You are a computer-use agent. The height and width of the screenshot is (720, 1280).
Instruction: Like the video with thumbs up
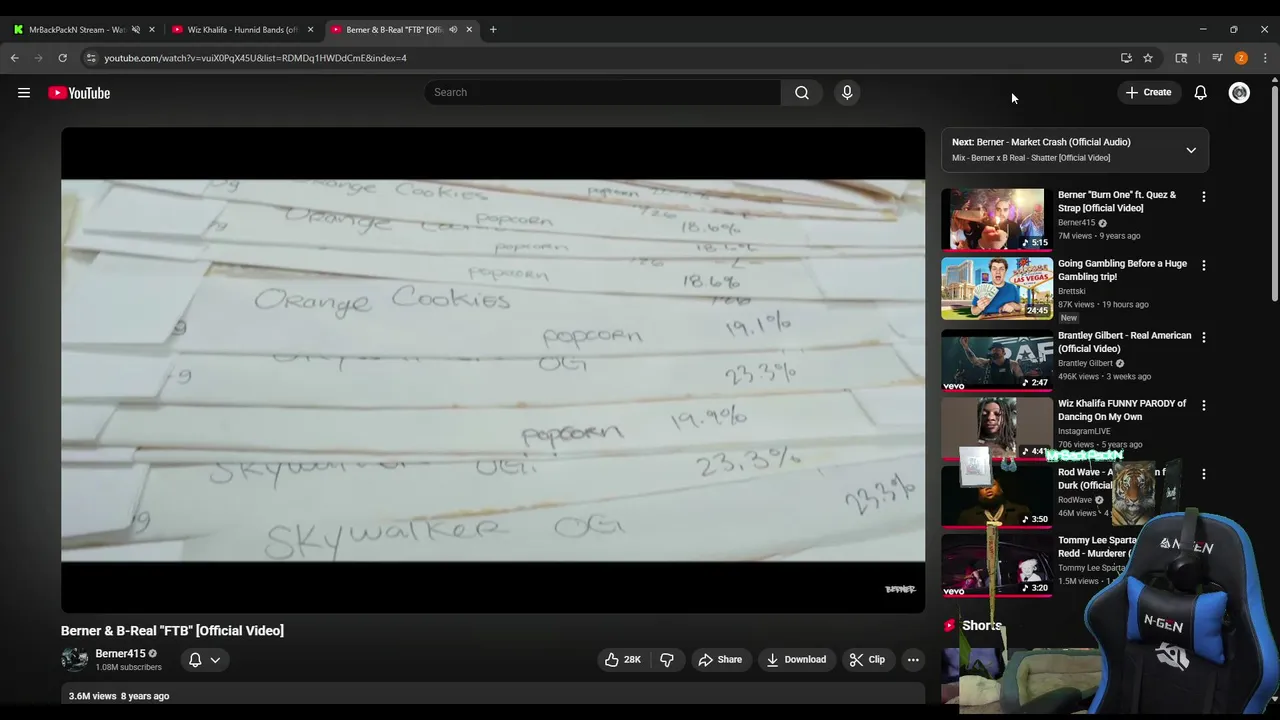pos(621,660)
